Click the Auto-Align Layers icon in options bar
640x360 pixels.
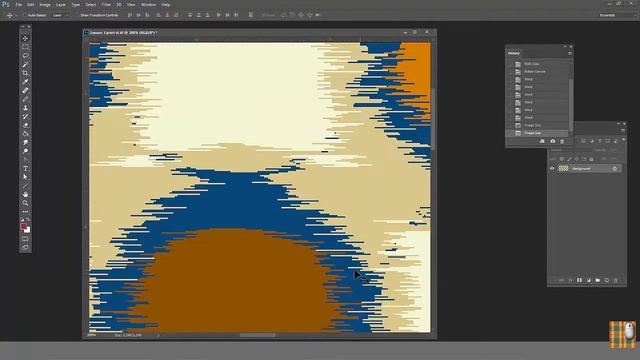click(251, 15)
